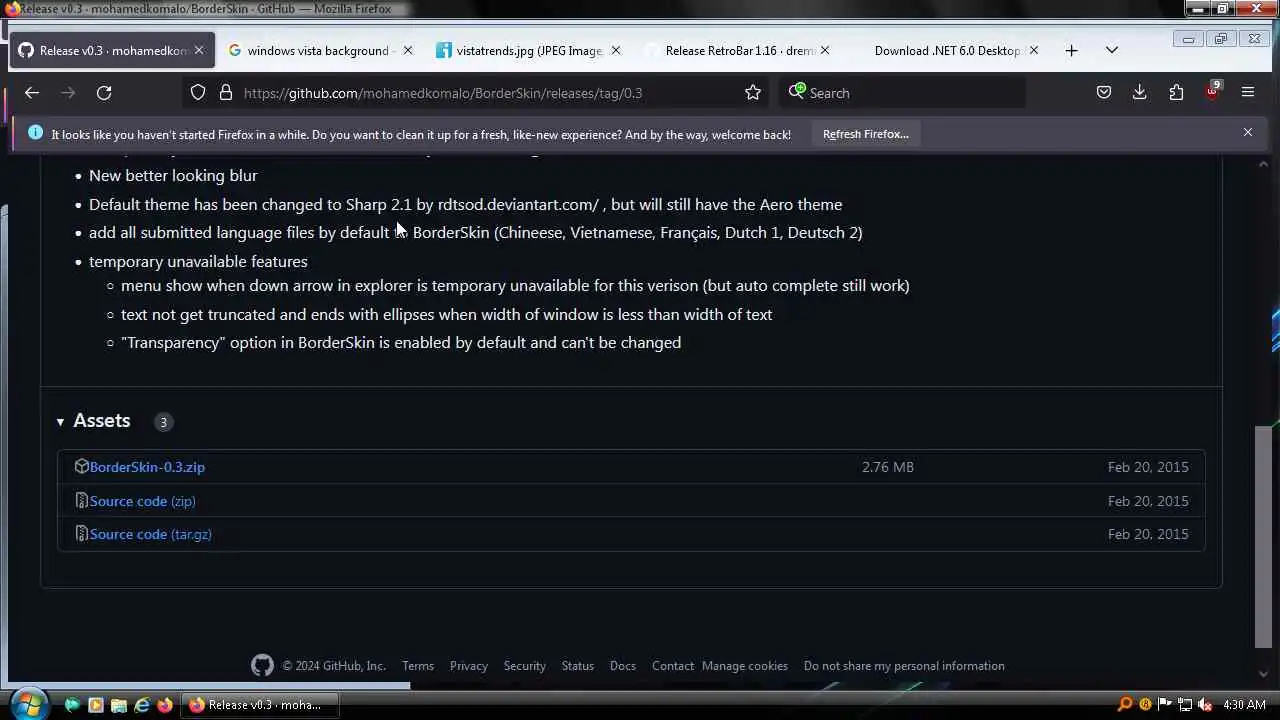List all open tabs
1280x720 pixels.
(x=1112, y=50)
